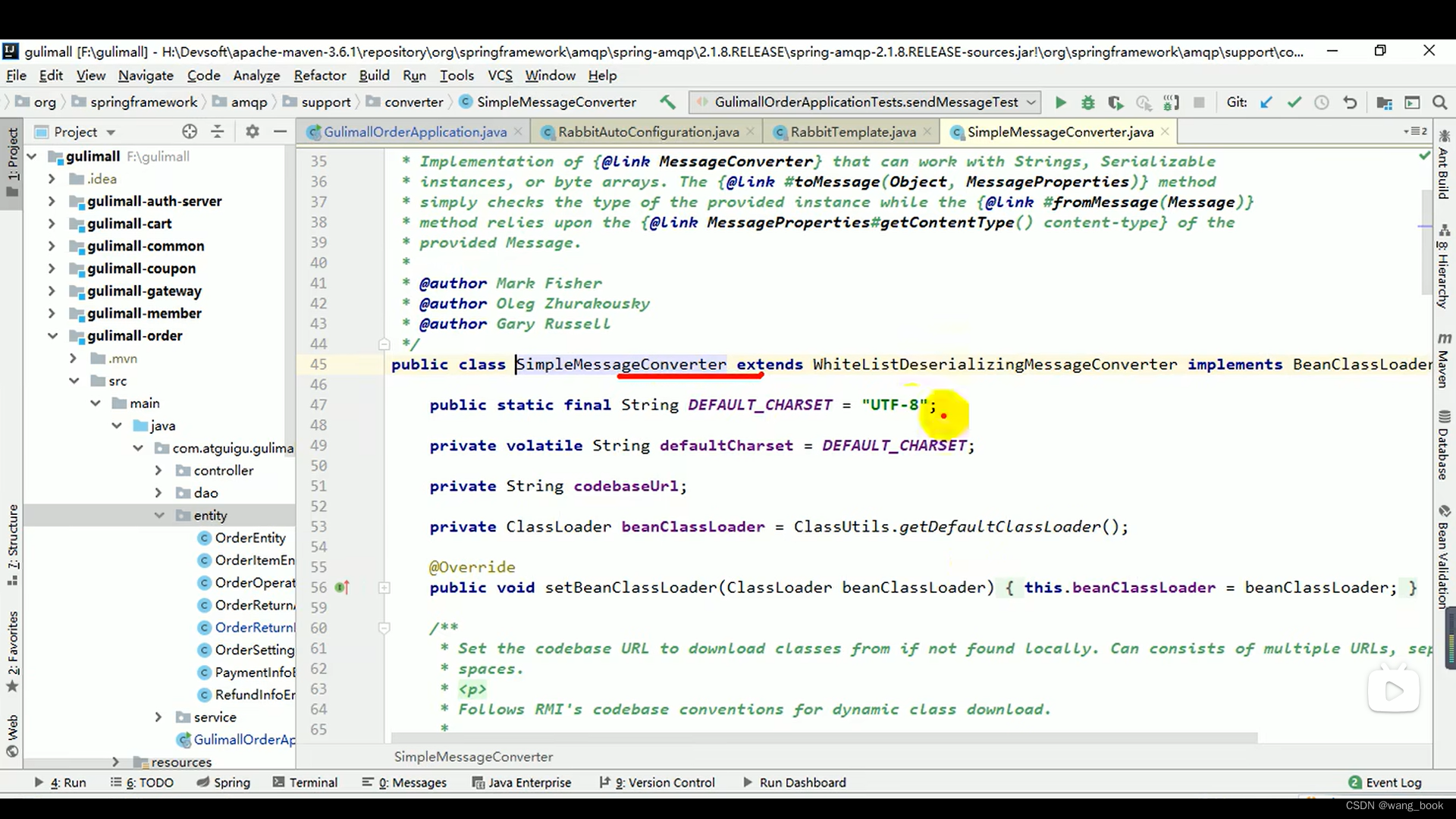This screenshot has width=1456, height=819.
Task: Play the video overlay button
Action: click(x=1394, y=691)
